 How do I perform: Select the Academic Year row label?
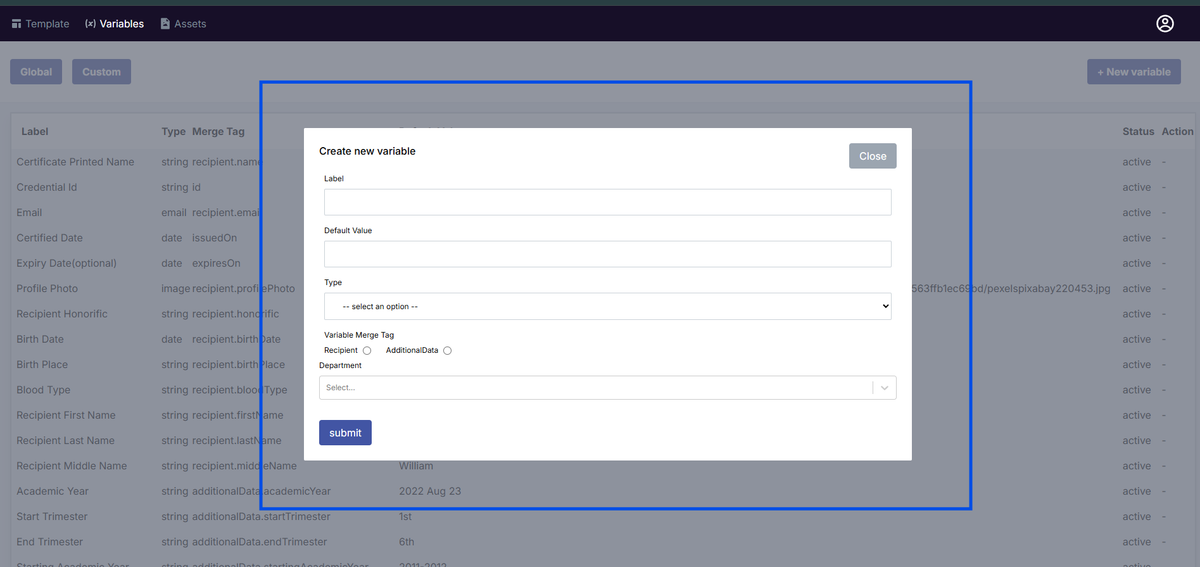pyautogui.click(x=52, y=492)
